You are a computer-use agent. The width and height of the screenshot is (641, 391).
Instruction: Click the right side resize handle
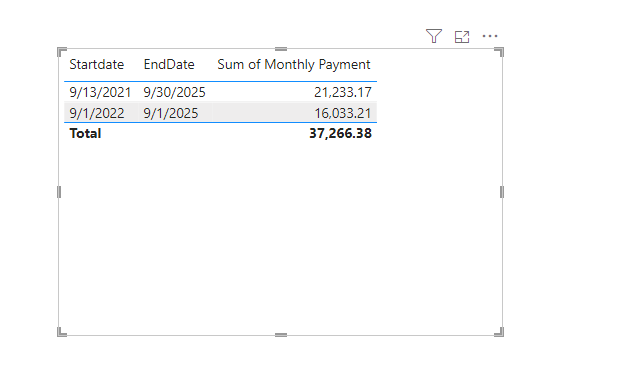point(502,192)
